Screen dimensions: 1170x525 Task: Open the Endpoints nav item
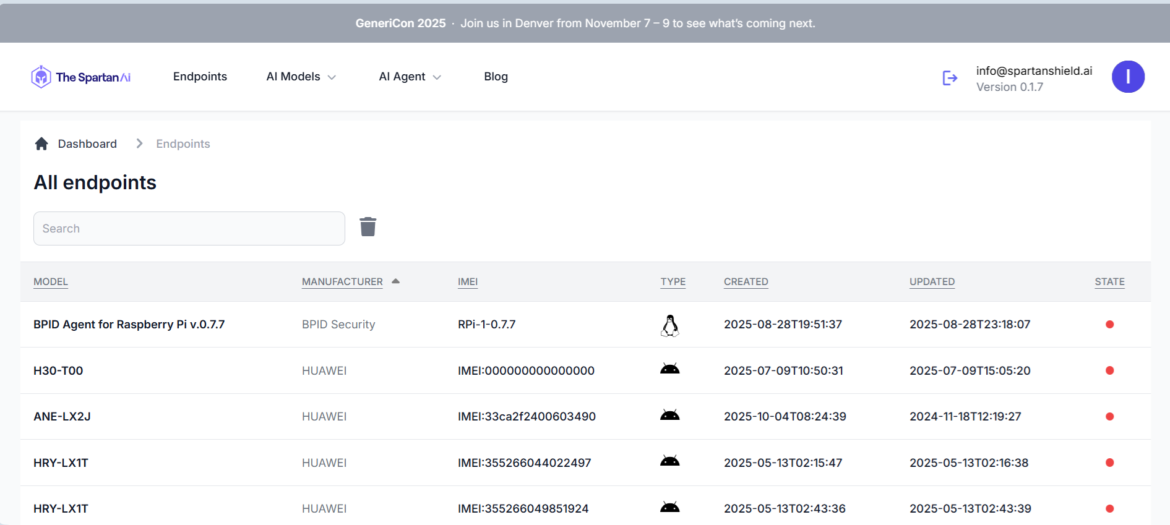[x=200, y=77]
